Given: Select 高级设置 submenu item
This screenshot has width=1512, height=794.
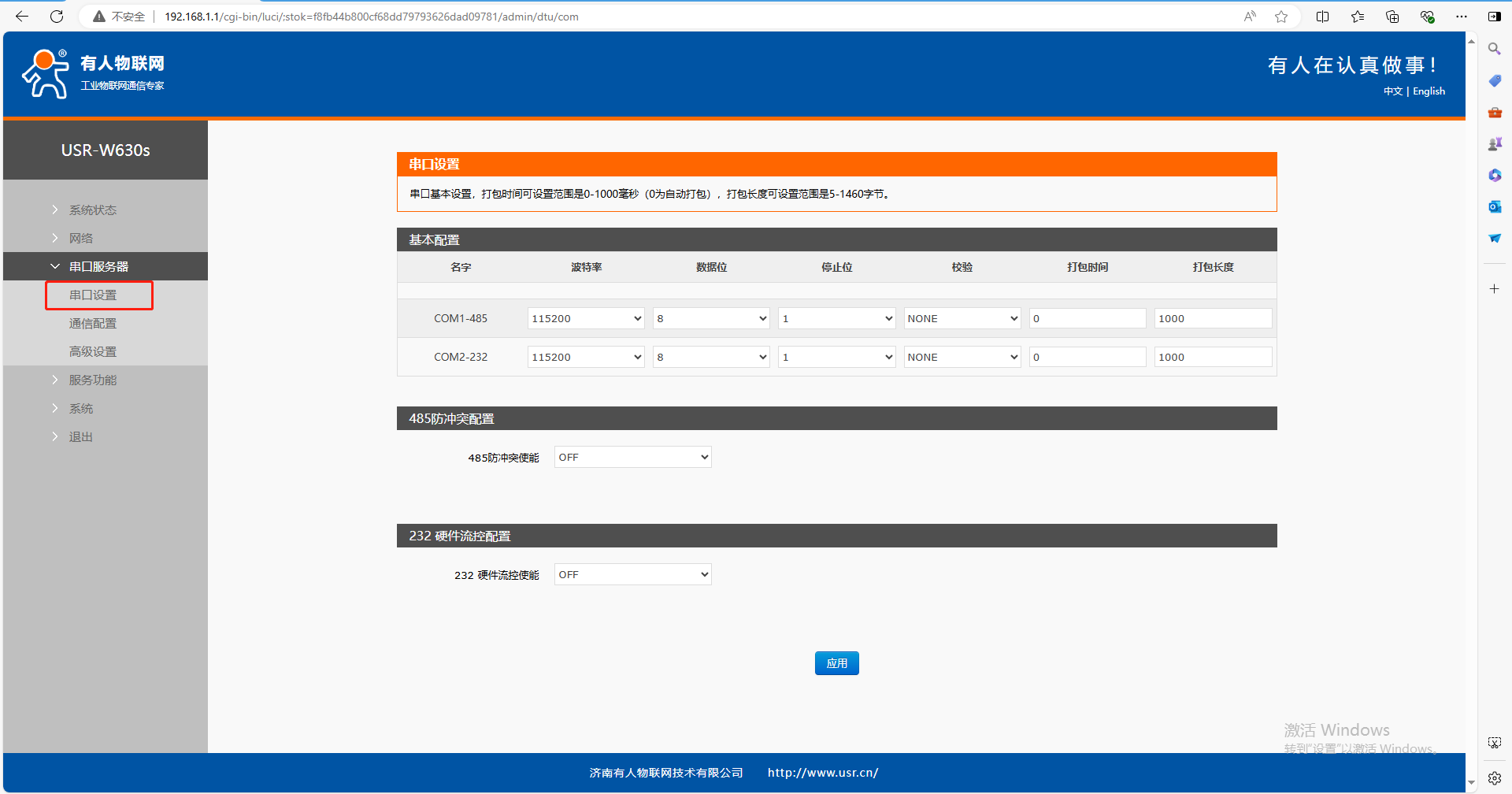Looking at the screenshot, I should (92, 352).
